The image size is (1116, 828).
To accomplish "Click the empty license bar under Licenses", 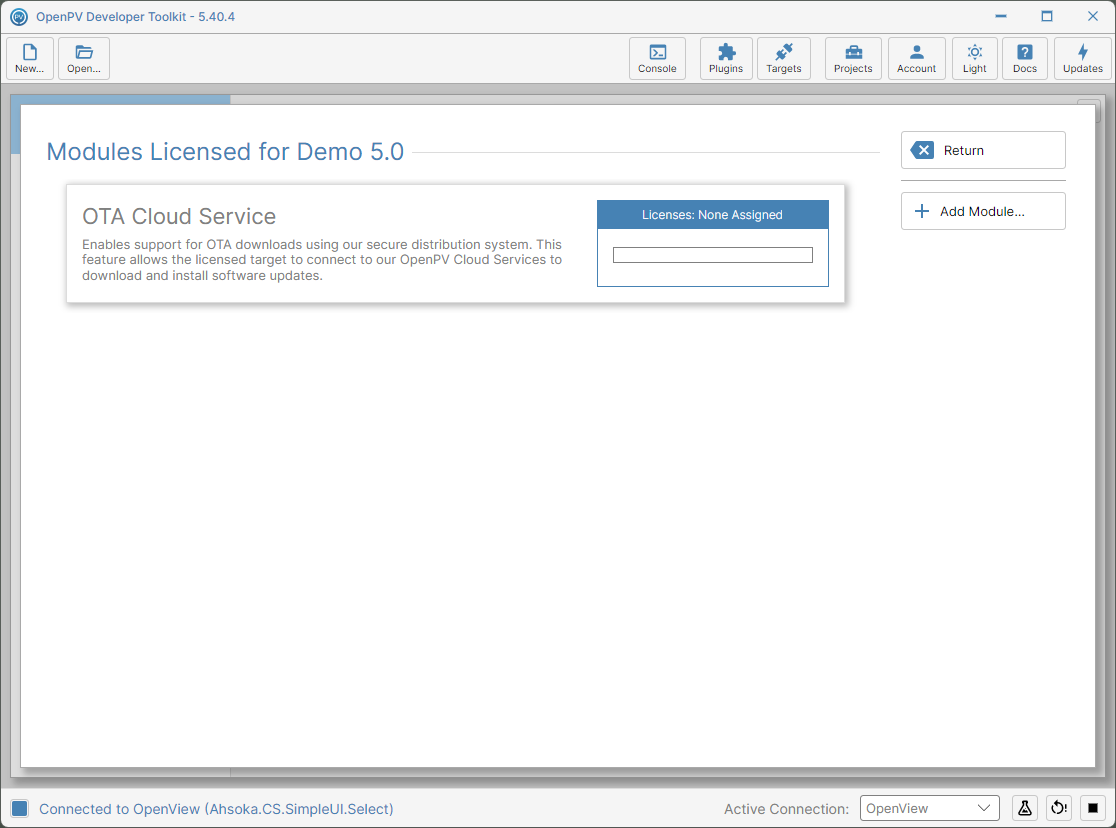I will 712,255.
